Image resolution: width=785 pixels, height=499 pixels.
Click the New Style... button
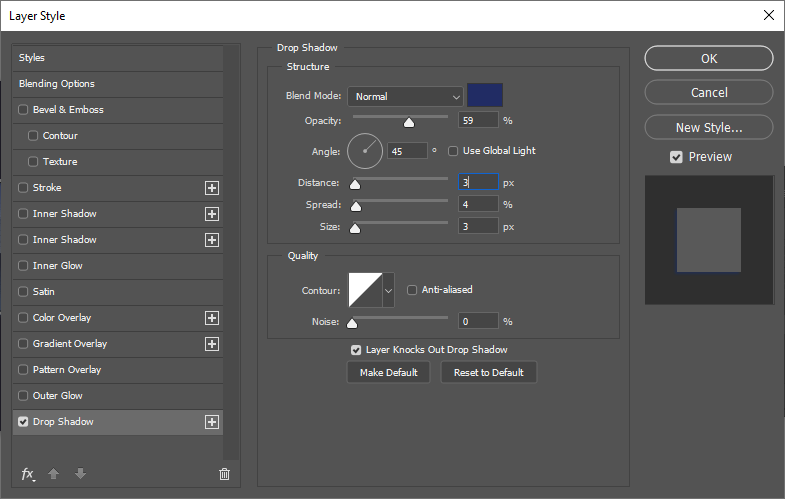click(708, 127)
